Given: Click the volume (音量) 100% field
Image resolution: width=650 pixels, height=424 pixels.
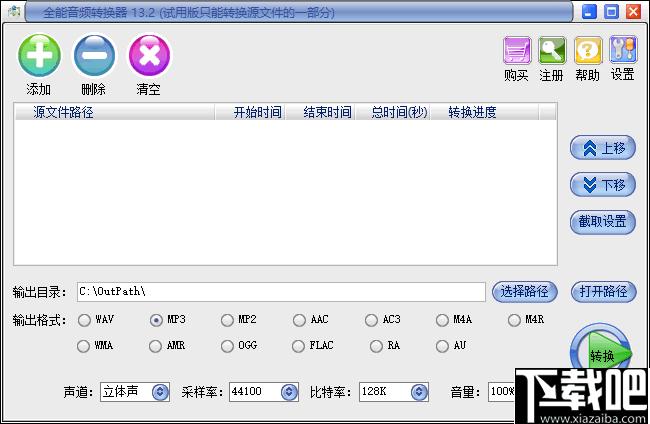Looking at the screenshot, I should [x=502, y=392].
